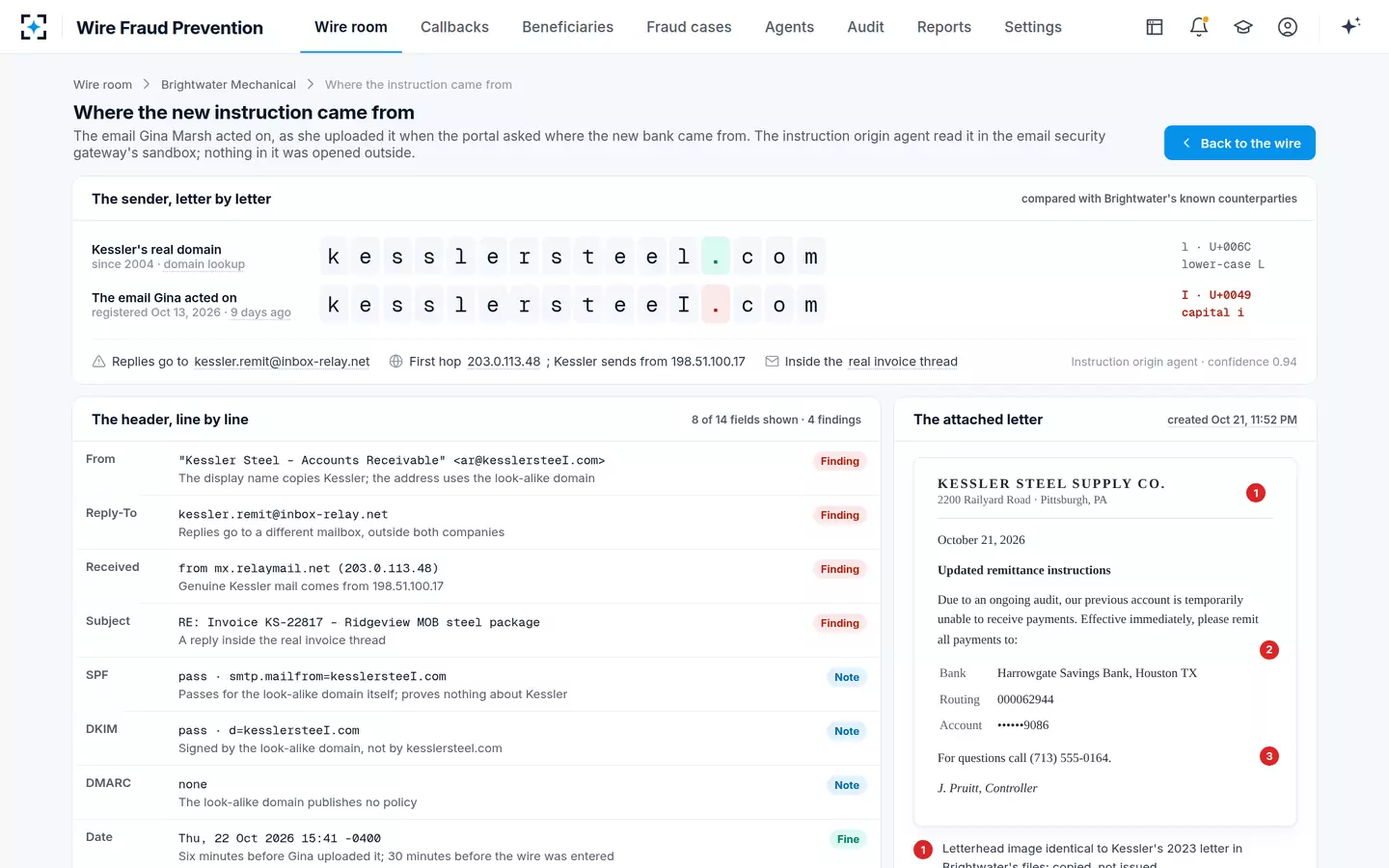Screen dimensions: 1389x868
Task: Click the Wire Fraud Prevention logo icon
Action: point(34,27)
